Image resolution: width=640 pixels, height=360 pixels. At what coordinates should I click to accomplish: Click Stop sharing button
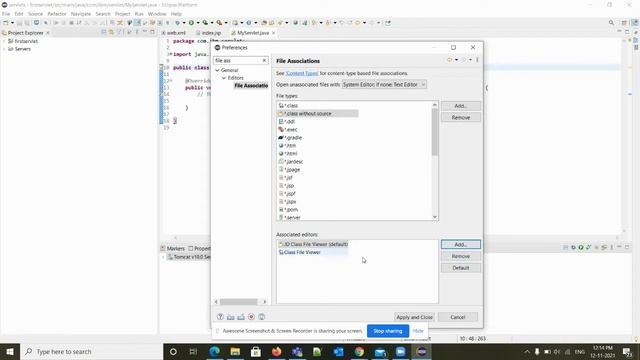pyautogui.click(x=388, y=331)
